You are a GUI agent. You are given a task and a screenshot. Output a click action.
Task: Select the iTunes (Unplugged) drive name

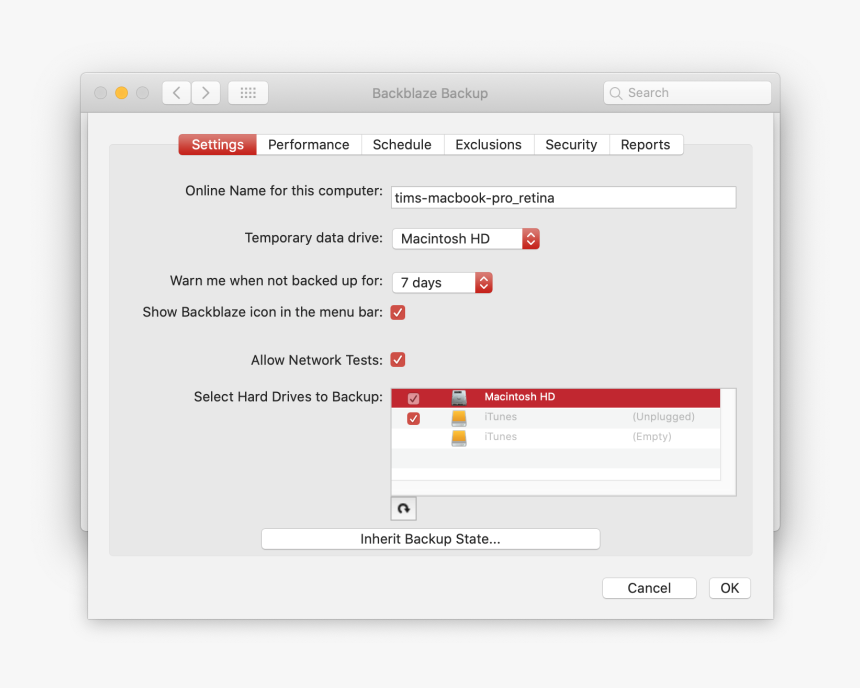(x=500, y=416)
